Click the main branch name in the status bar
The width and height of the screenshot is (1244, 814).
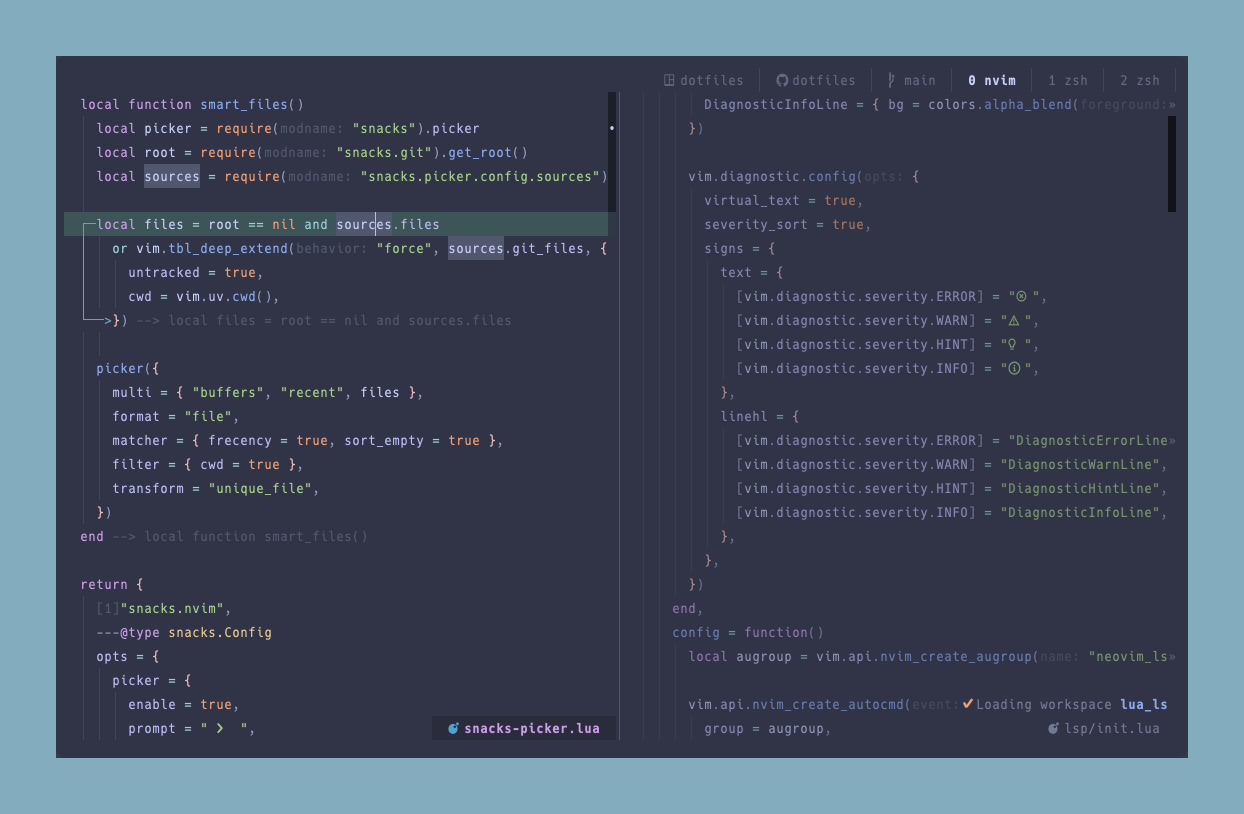(x=920, y=80)
